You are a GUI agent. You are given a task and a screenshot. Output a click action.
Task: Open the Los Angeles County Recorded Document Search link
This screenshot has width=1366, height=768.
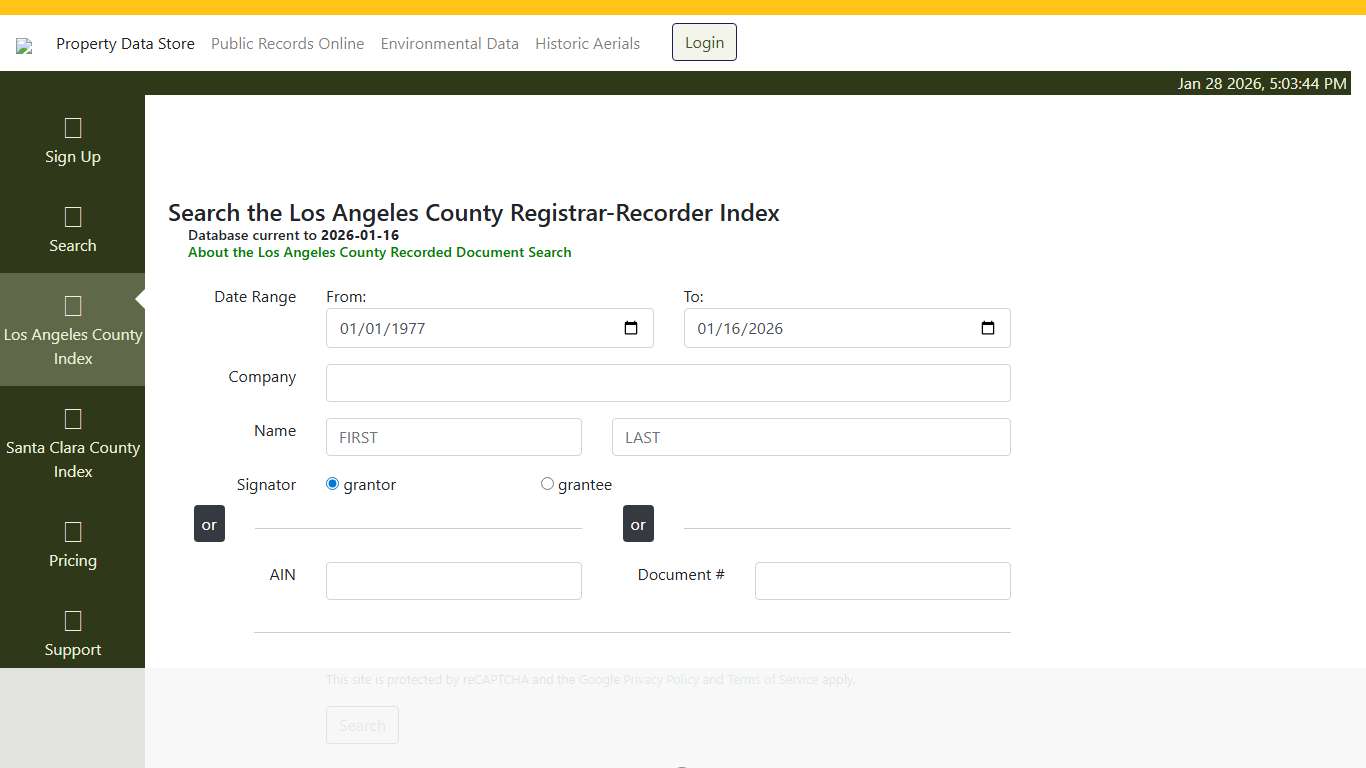(380, 252)
